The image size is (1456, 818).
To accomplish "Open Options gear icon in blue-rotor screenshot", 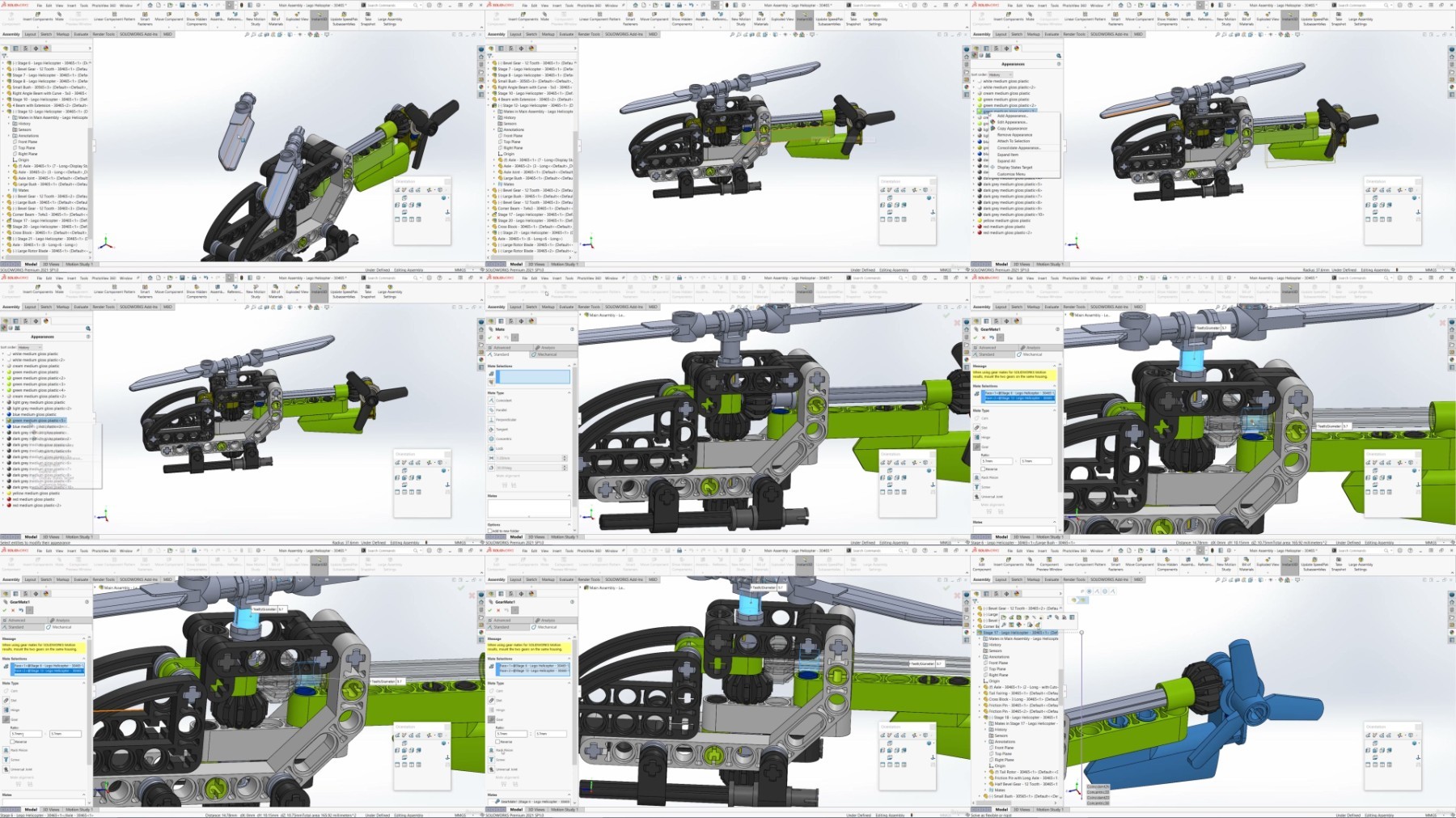I will (1230, 550).
